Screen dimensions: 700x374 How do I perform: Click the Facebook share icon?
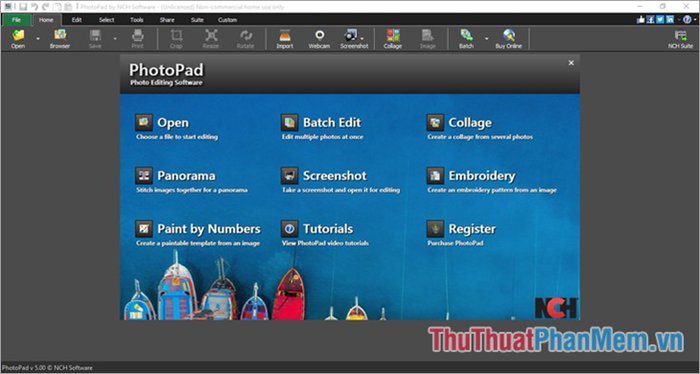650,20
